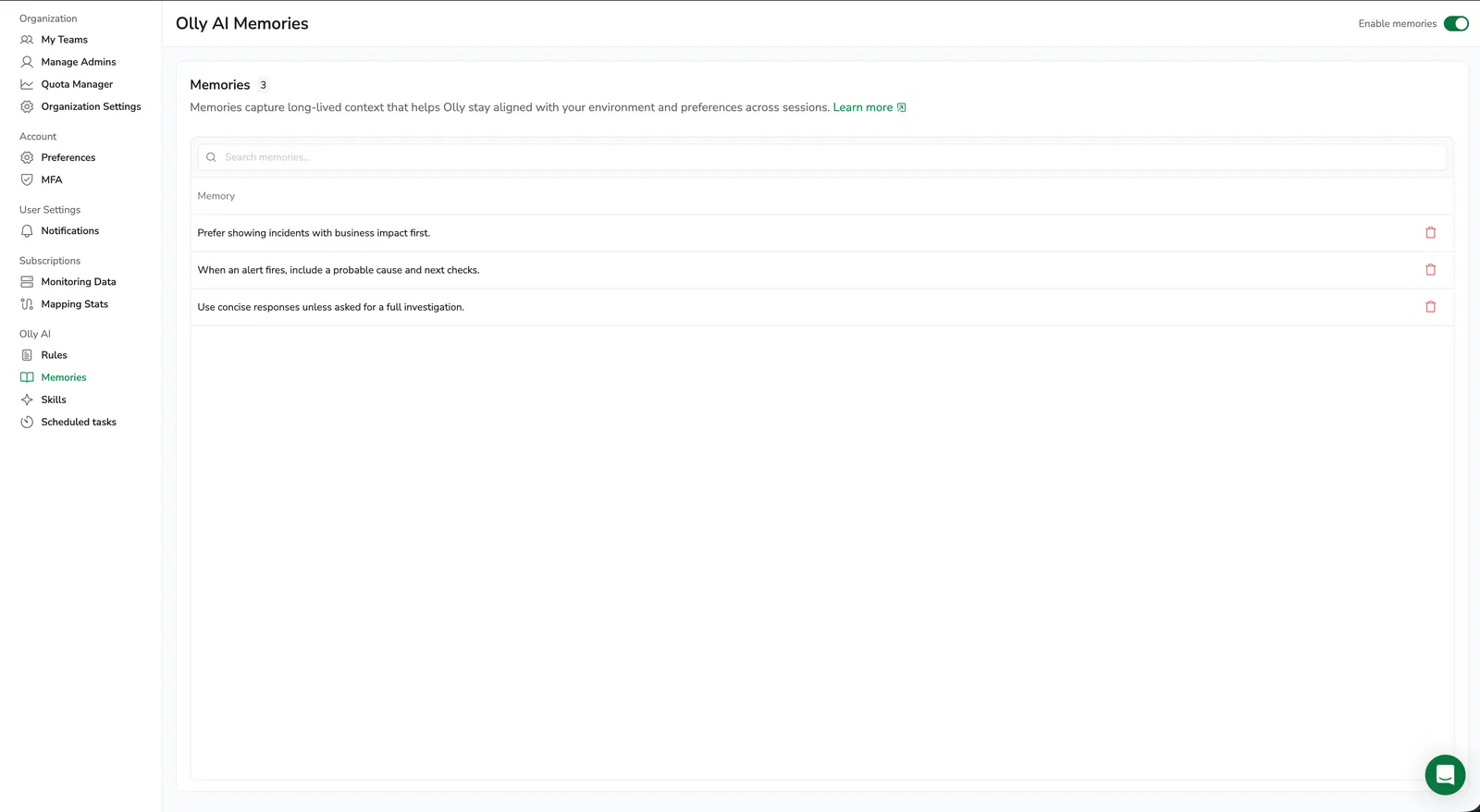Screen dimensions: 1480x812
Task: Focus the Search memories field
Action: 821,157
